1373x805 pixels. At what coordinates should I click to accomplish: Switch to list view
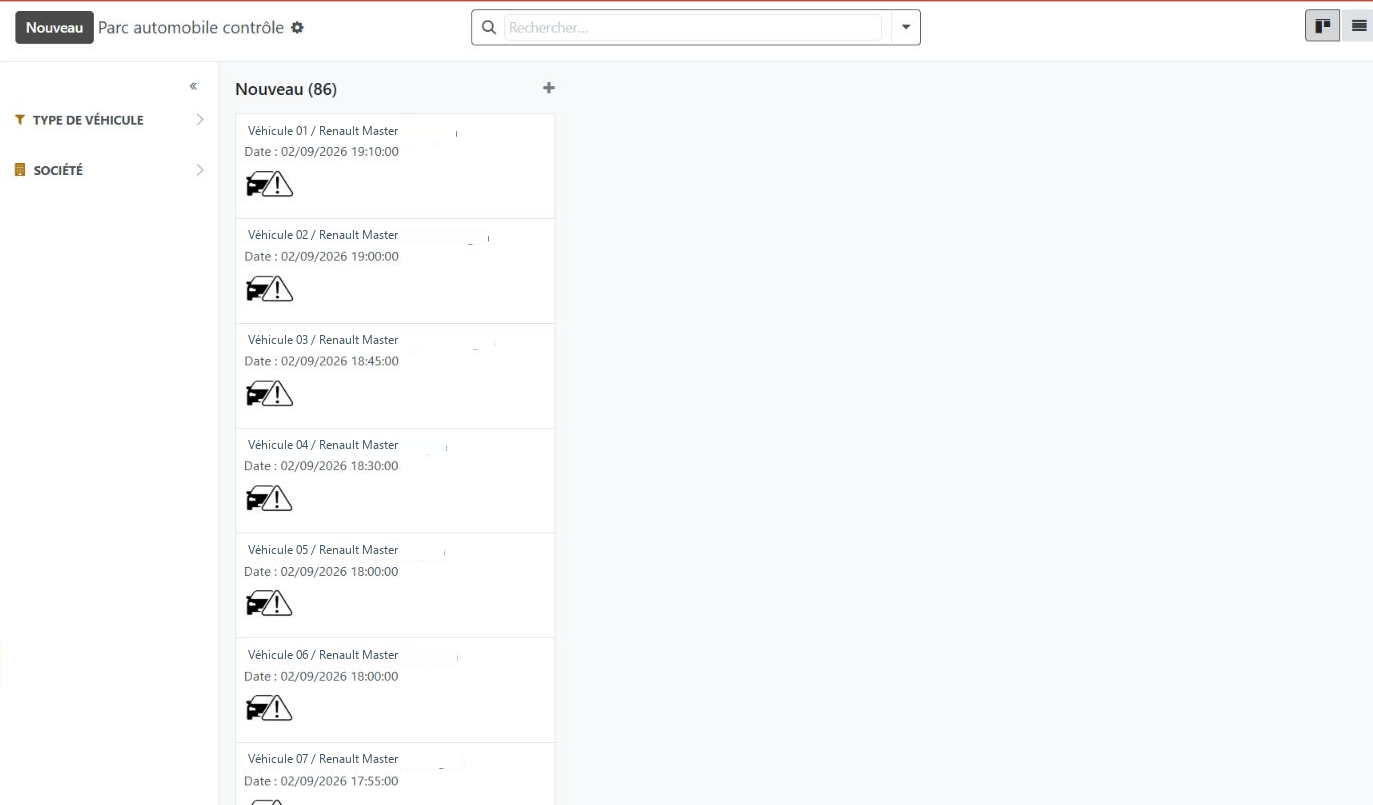1358,27
